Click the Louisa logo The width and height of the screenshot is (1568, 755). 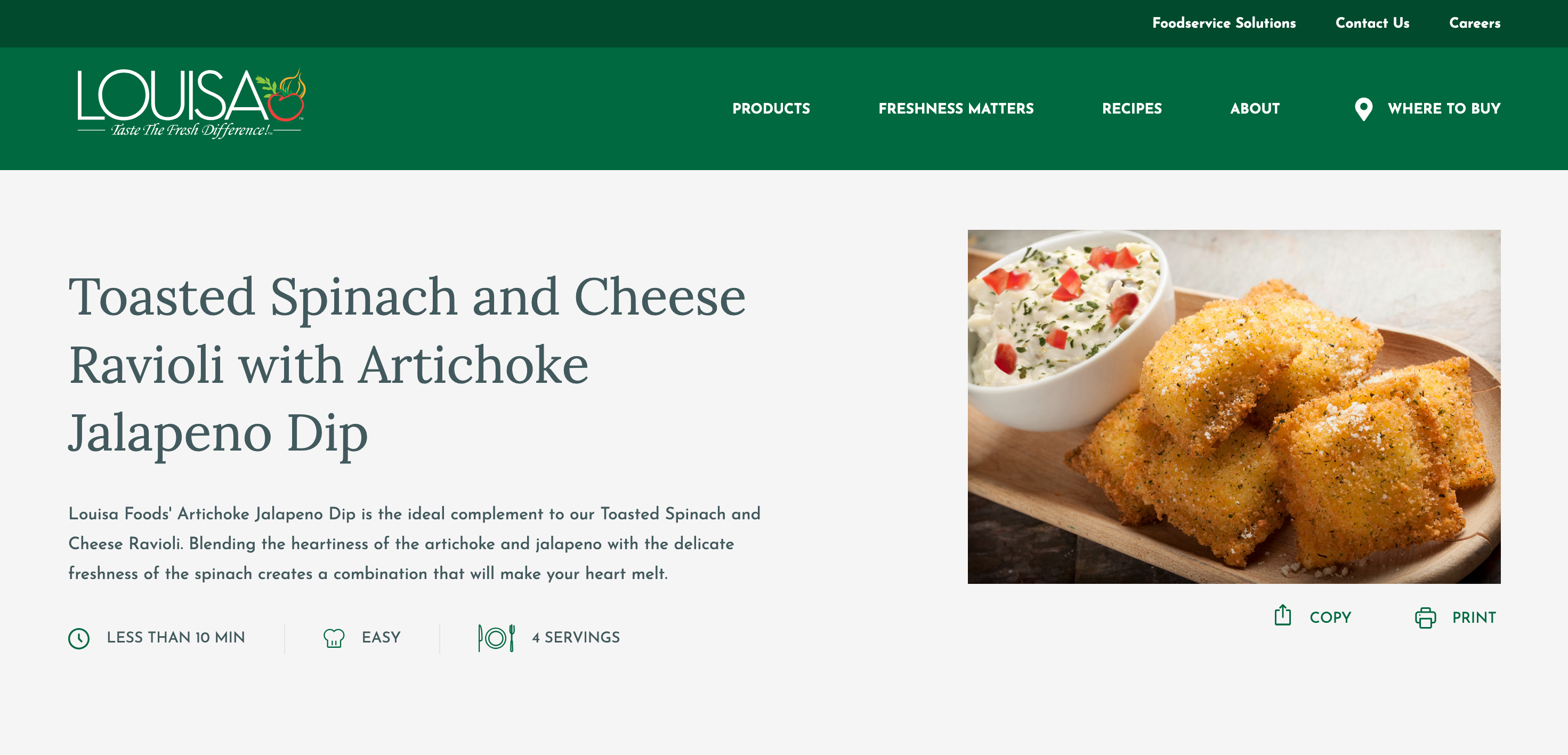tap(191, 103)
